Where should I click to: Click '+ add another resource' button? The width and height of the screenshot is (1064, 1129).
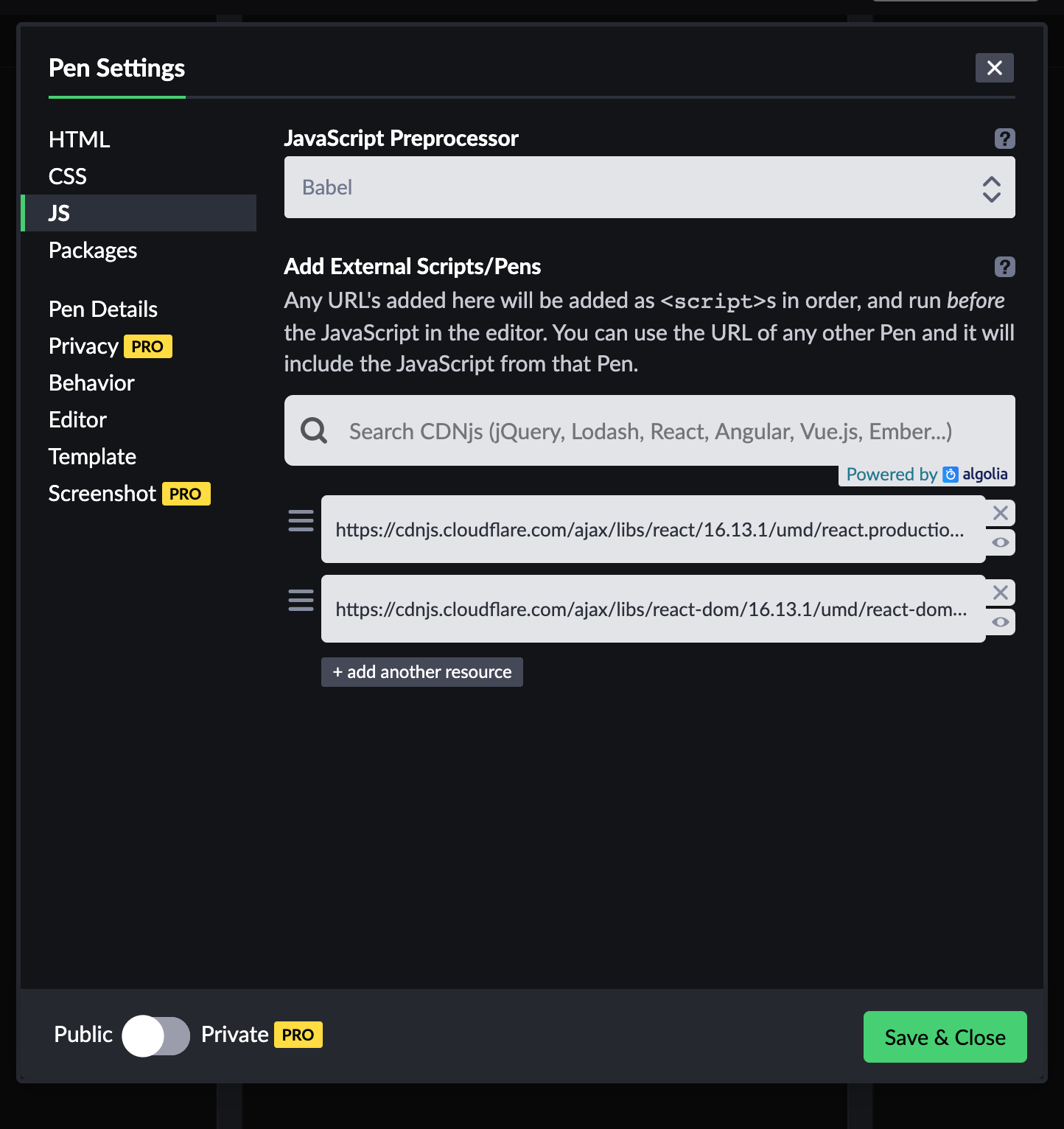pyautogui.click(x=421, y=672)
